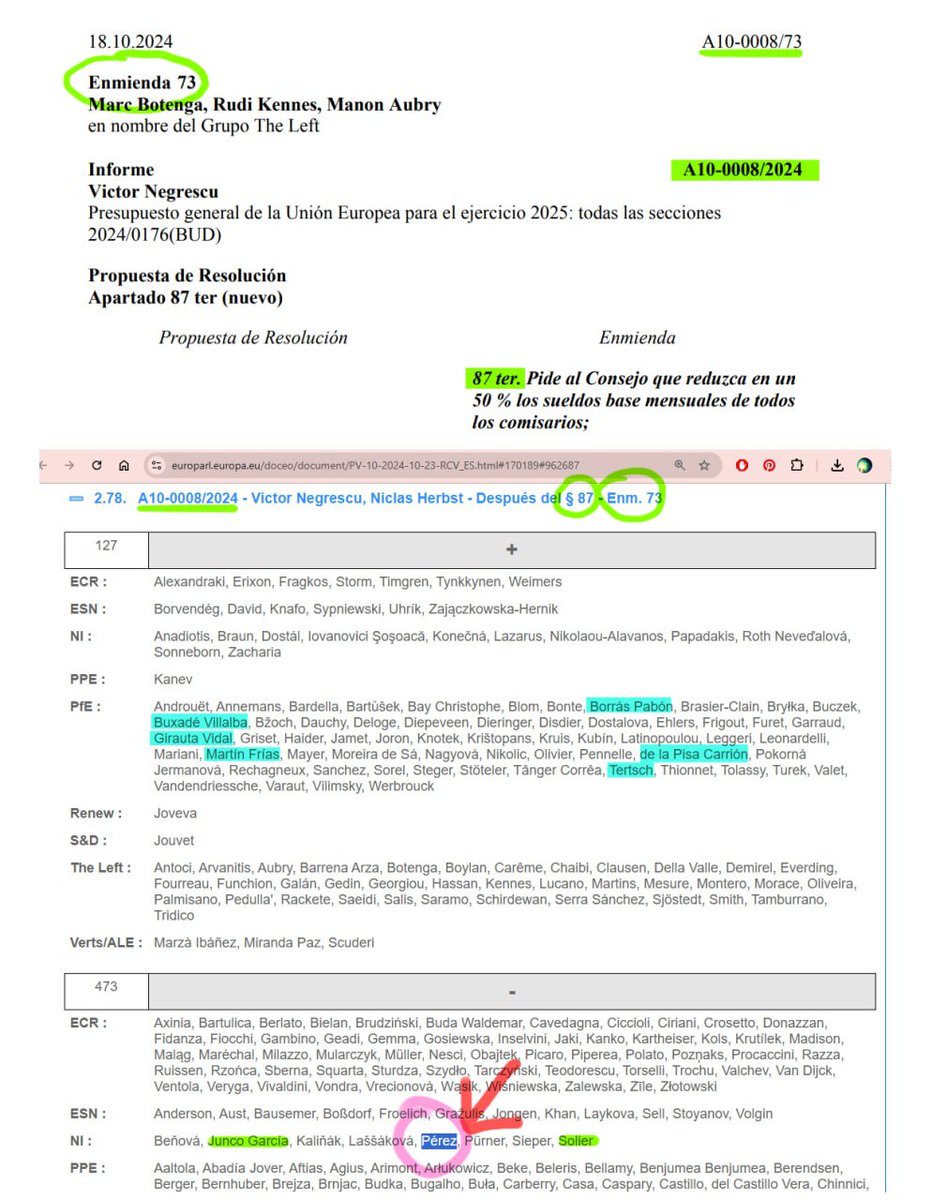Viewport: 932px width, 1200px height.
Task: Click the name Victor Negrescu under Informe
Action: click(x=153, y=191)
